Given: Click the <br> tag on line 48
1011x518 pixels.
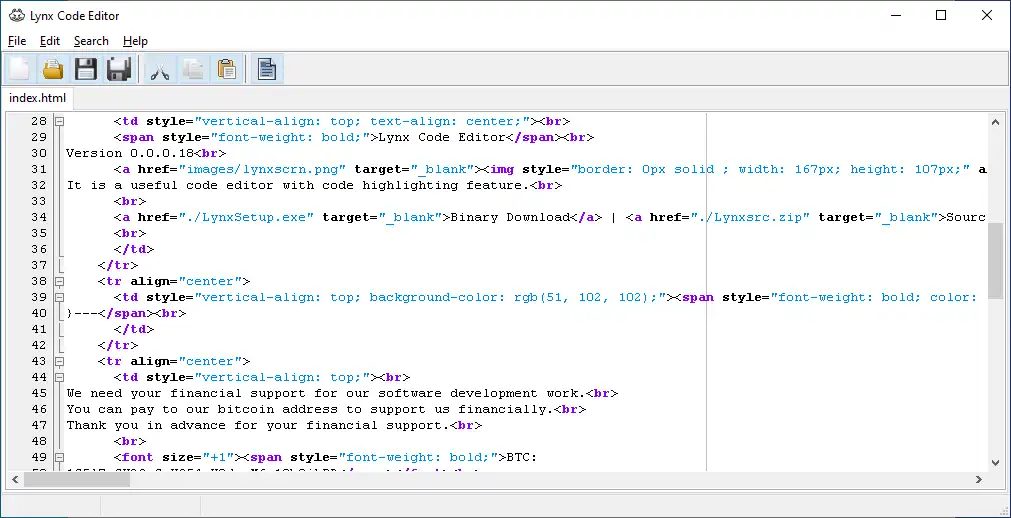Looking at the screenshot, I should coord(130,441).
